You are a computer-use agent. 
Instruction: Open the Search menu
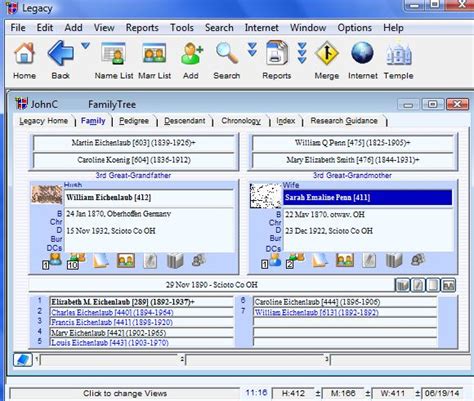219,28
